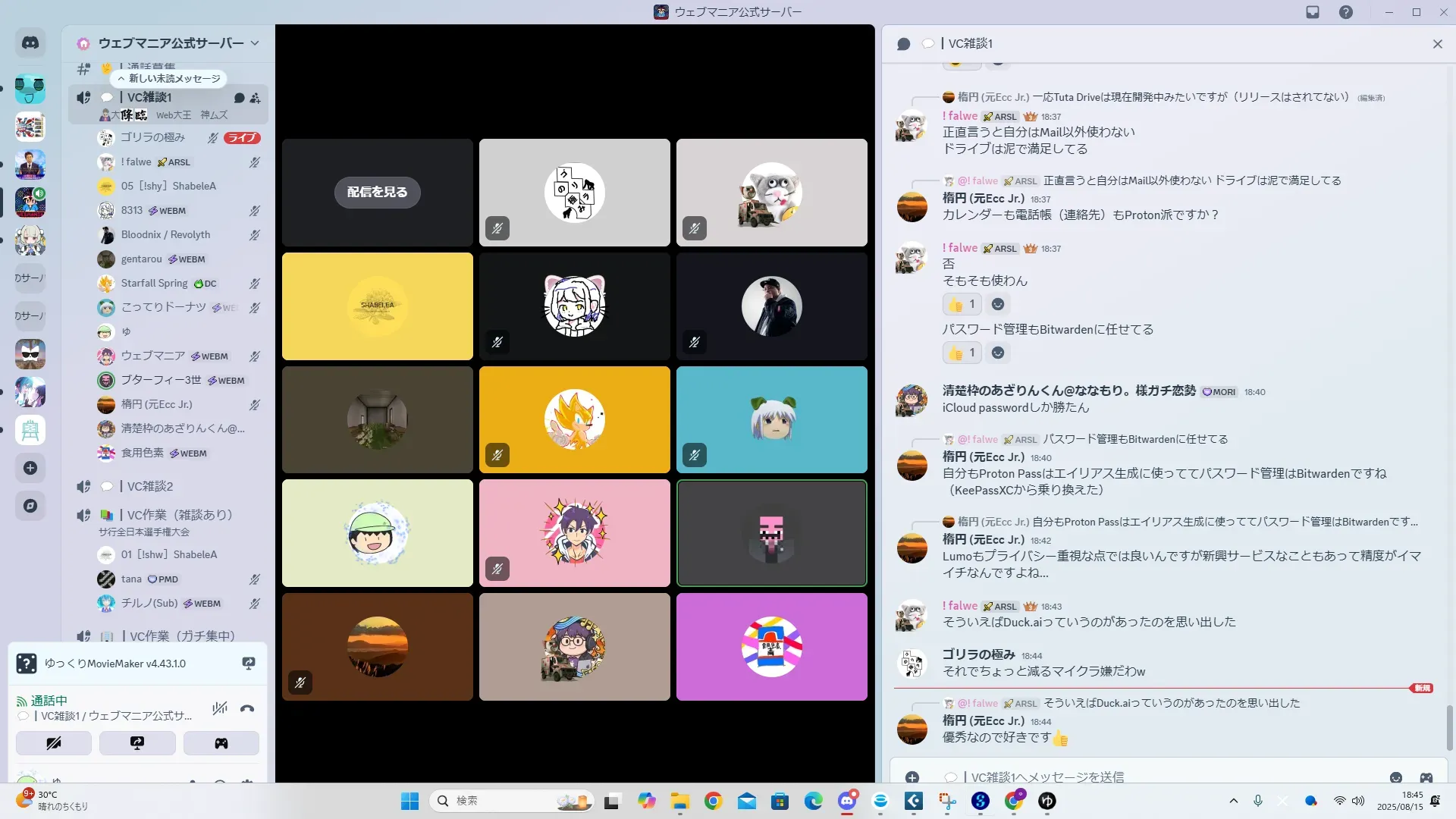This screenshot has height=819, width=1456.
Task: Open Discord direct messages home
Action: (30, 43)
